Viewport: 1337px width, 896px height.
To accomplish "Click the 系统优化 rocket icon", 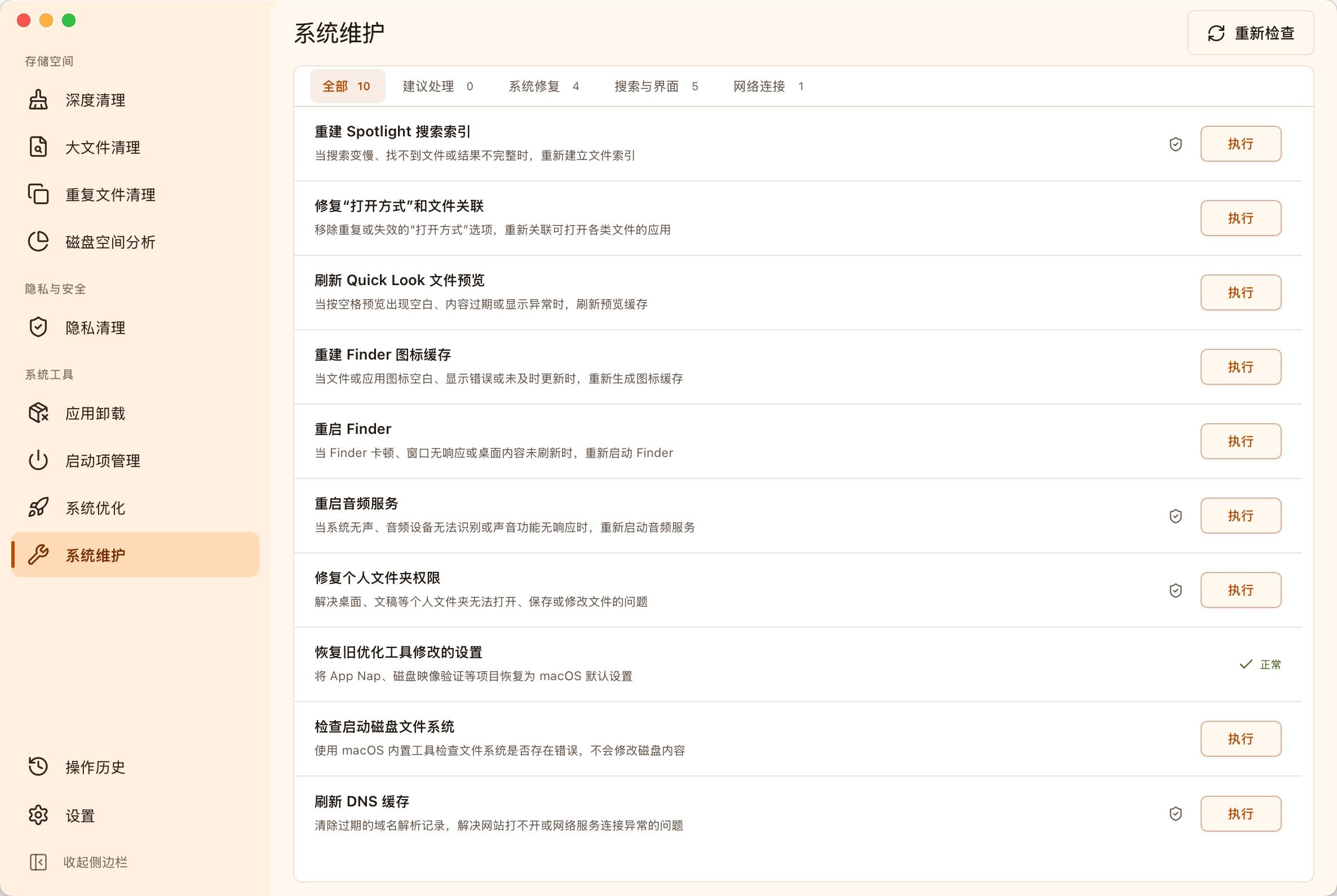I will pos(38,507).
